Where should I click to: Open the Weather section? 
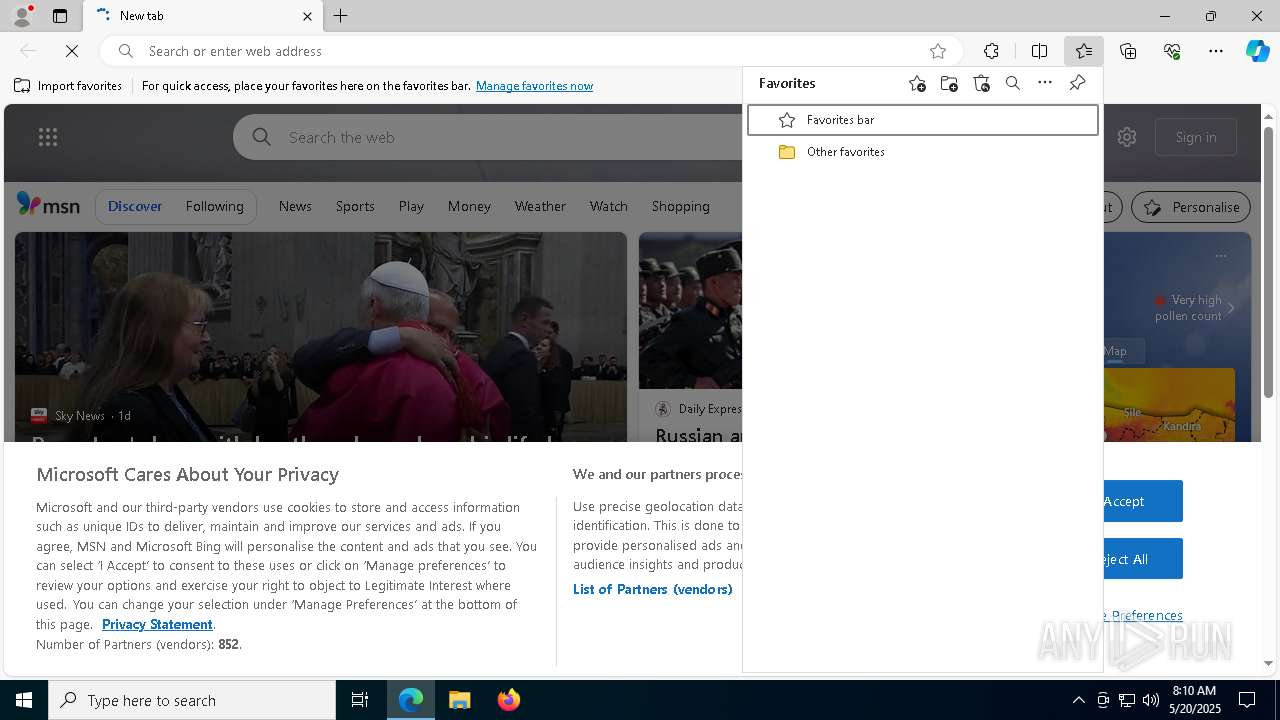click(x=540, y=206)
